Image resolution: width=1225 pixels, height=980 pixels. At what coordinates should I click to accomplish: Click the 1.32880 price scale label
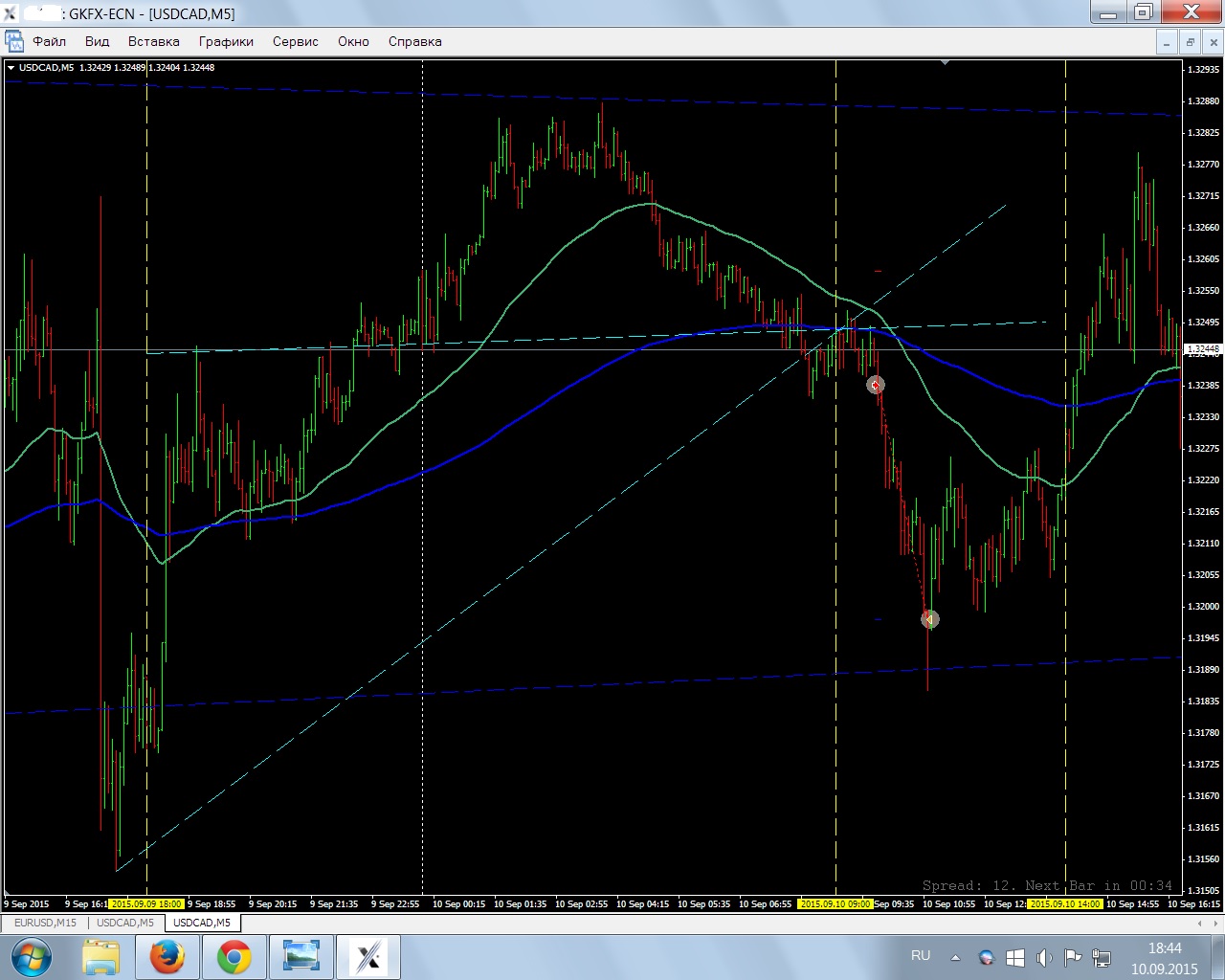[1203, 100]
